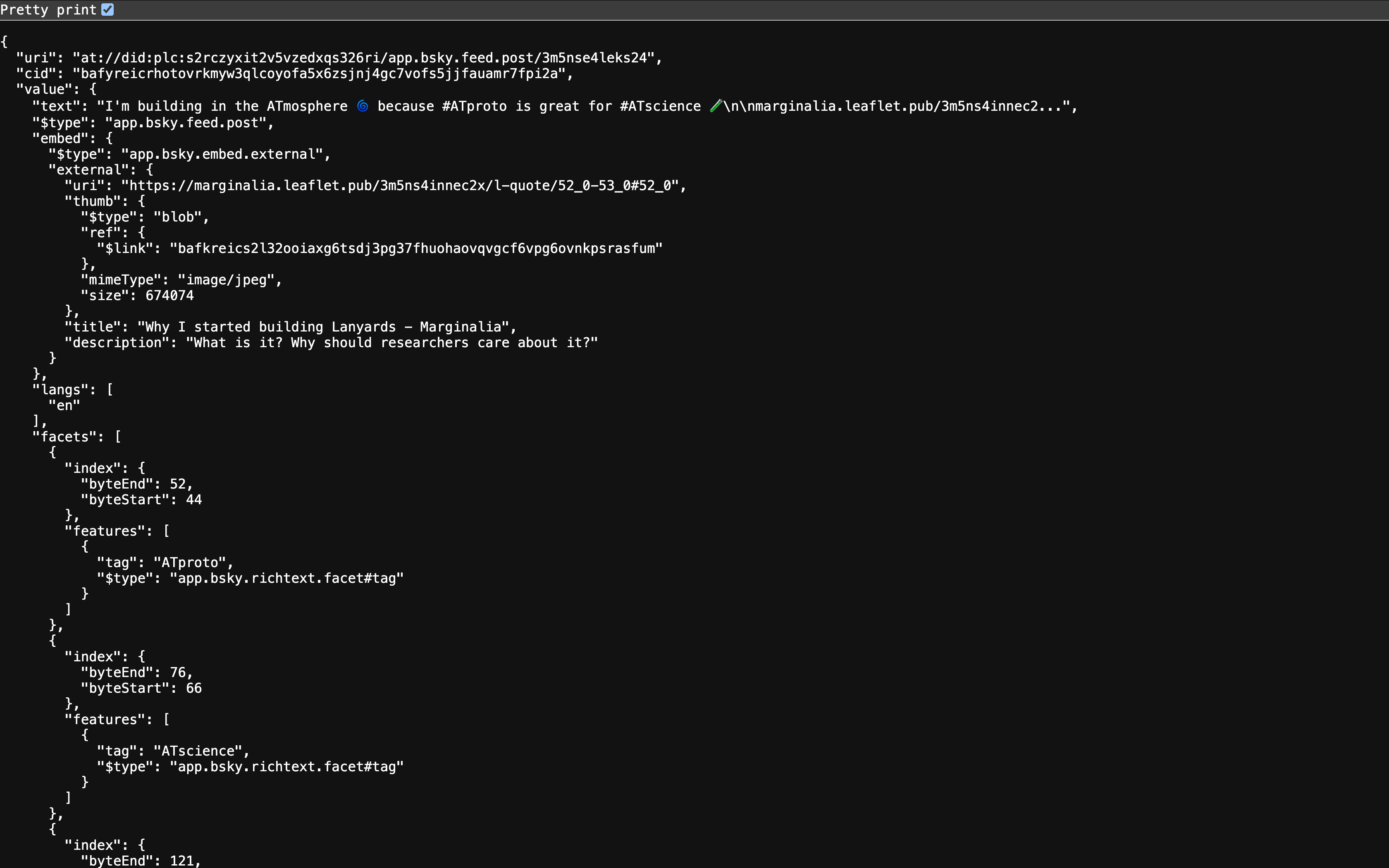Click the $link value starting with bafkreics2l32

(x=416, y=248)
